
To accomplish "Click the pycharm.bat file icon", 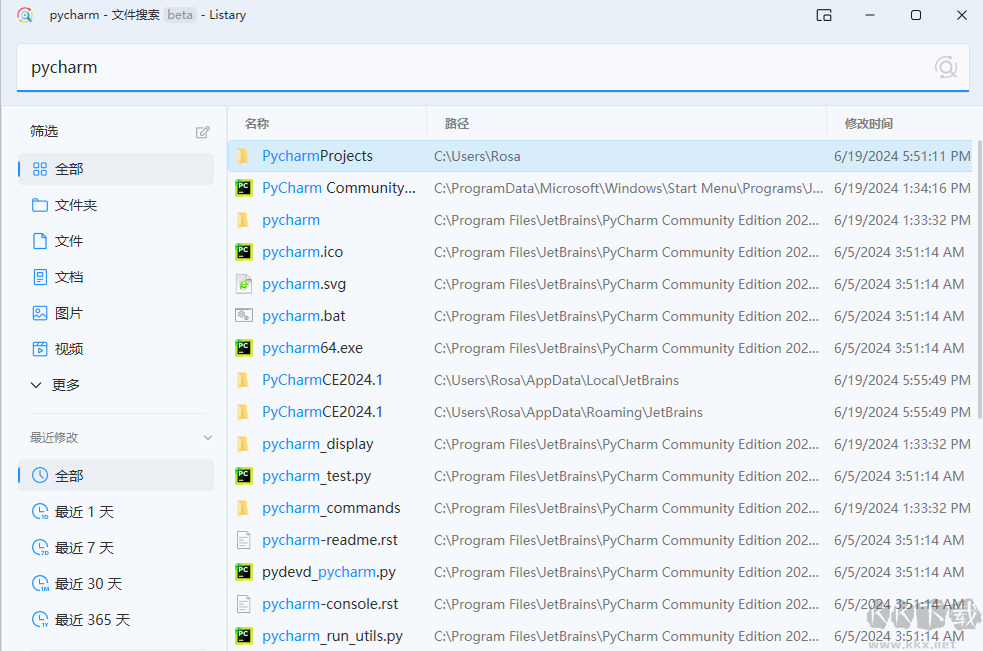I will [243, 315].
